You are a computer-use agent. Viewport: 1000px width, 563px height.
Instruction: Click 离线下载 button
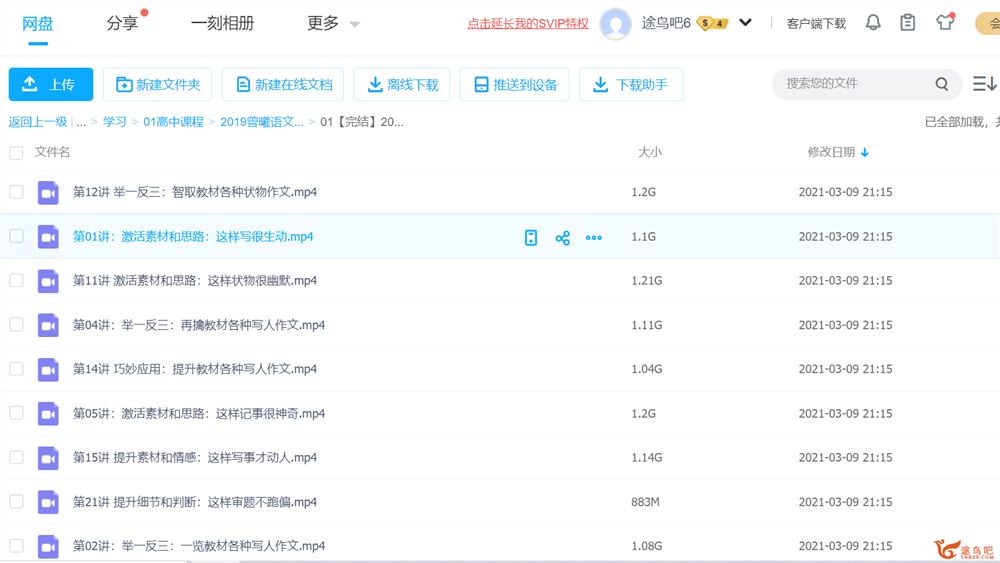pyautogui.click(x=402, y=84)
